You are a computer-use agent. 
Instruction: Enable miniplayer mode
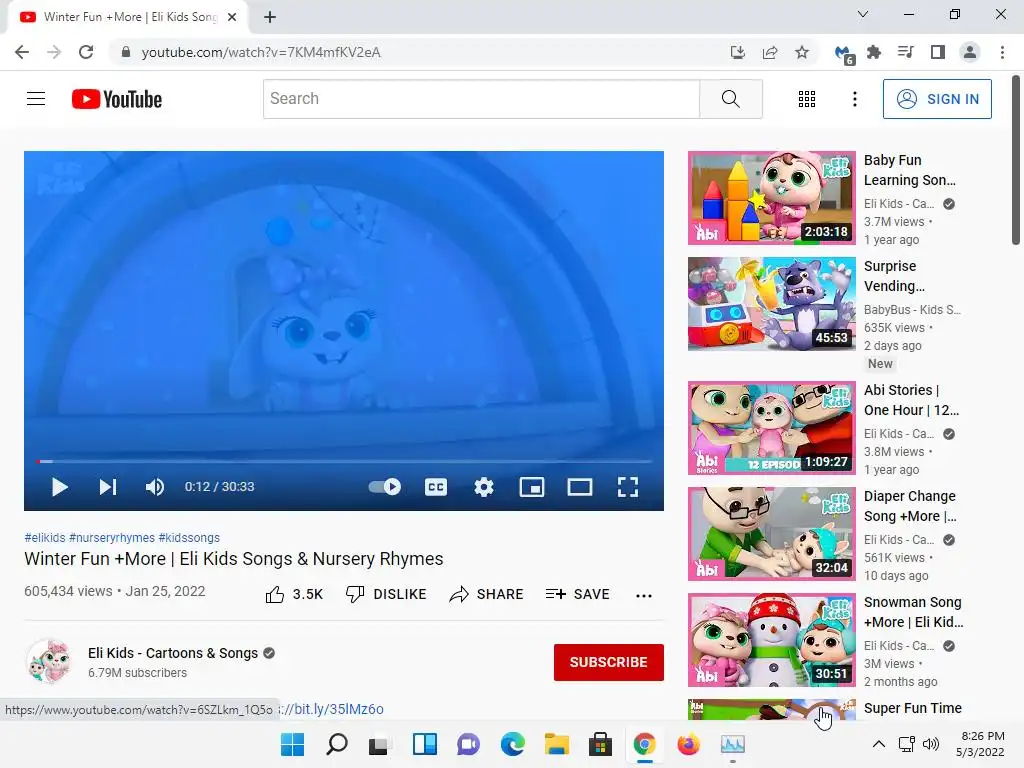[532, 487]
